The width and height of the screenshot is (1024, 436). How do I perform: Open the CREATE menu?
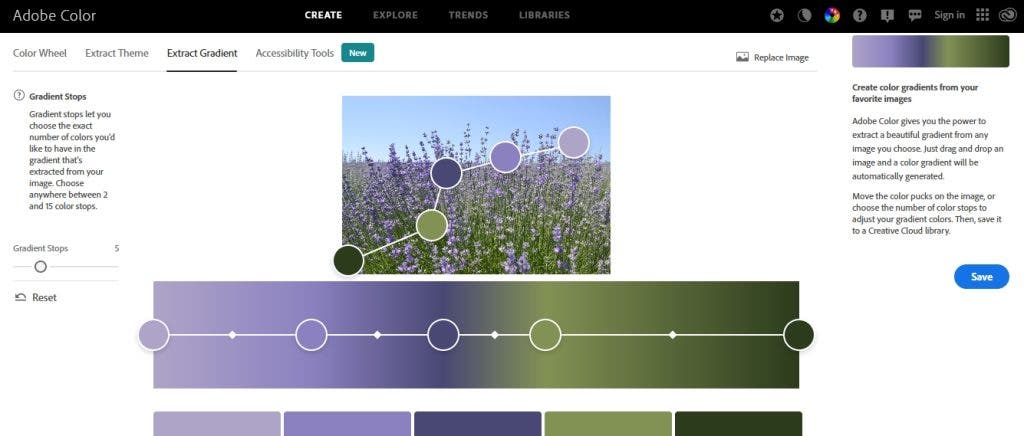coord(323,15)
